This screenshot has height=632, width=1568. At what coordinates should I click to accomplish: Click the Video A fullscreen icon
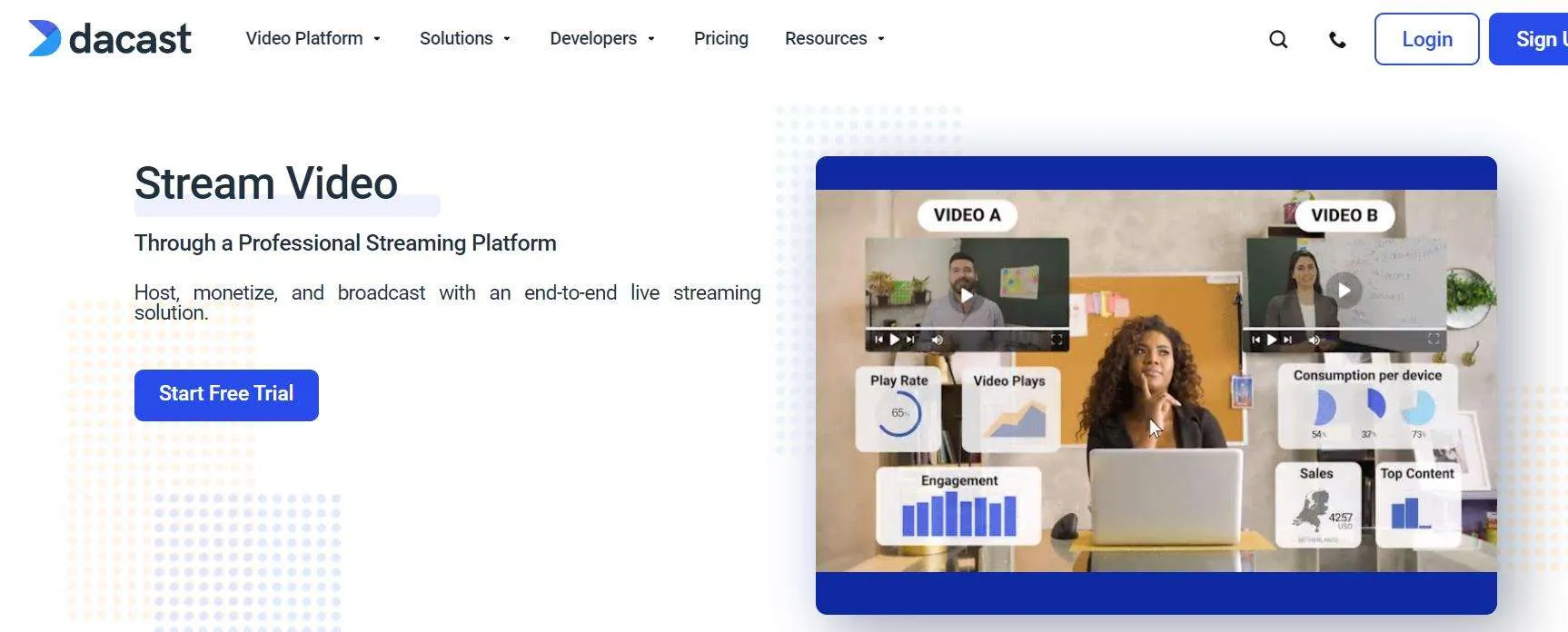(1057, 340)
